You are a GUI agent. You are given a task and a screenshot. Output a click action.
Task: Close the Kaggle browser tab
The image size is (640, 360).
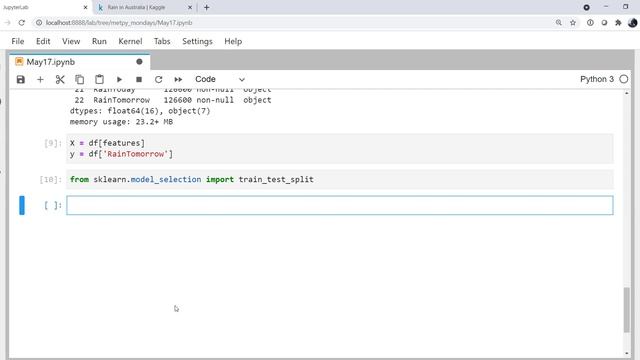pyautogui.click(x=190, y=7)
